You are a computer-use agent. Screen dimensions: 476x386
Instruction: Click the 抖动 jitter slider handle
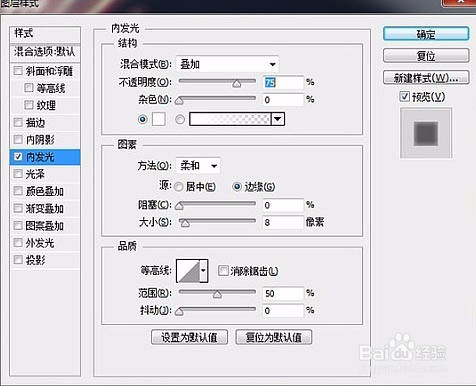point(179,311)
